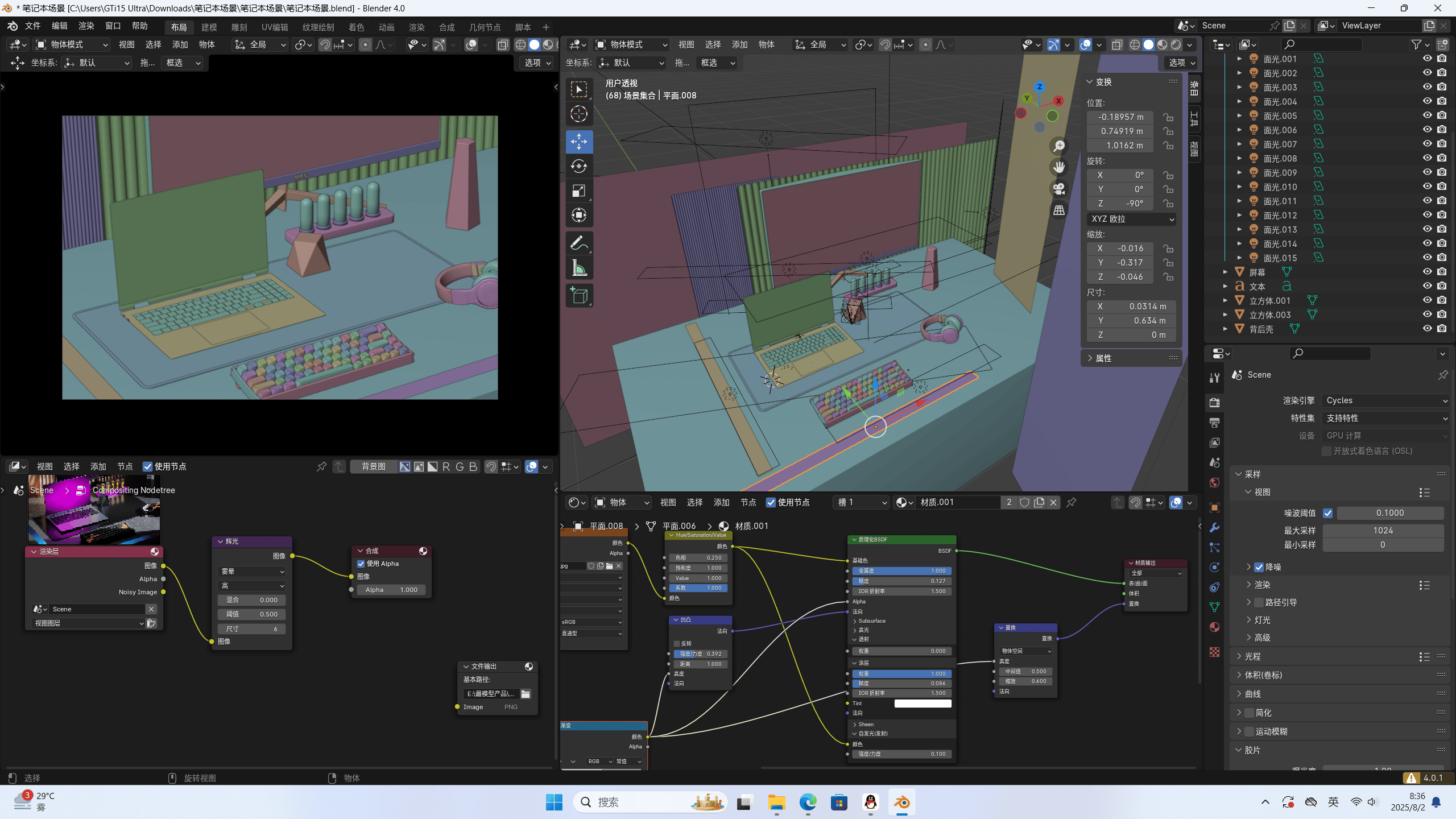Screen dimensions: 1456x819
Task: Click the folder icon in File Output node
Action: pyautogui.click(x=526, y=694)
